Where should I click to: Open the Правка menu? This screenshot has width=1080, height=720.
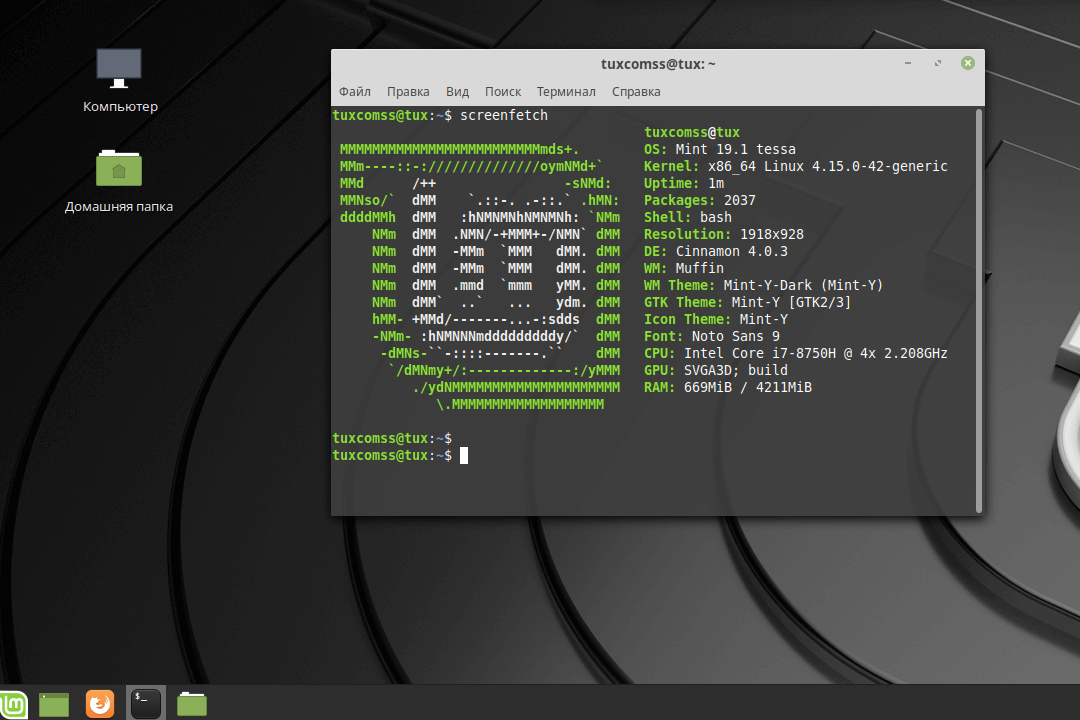coord(408,91)
